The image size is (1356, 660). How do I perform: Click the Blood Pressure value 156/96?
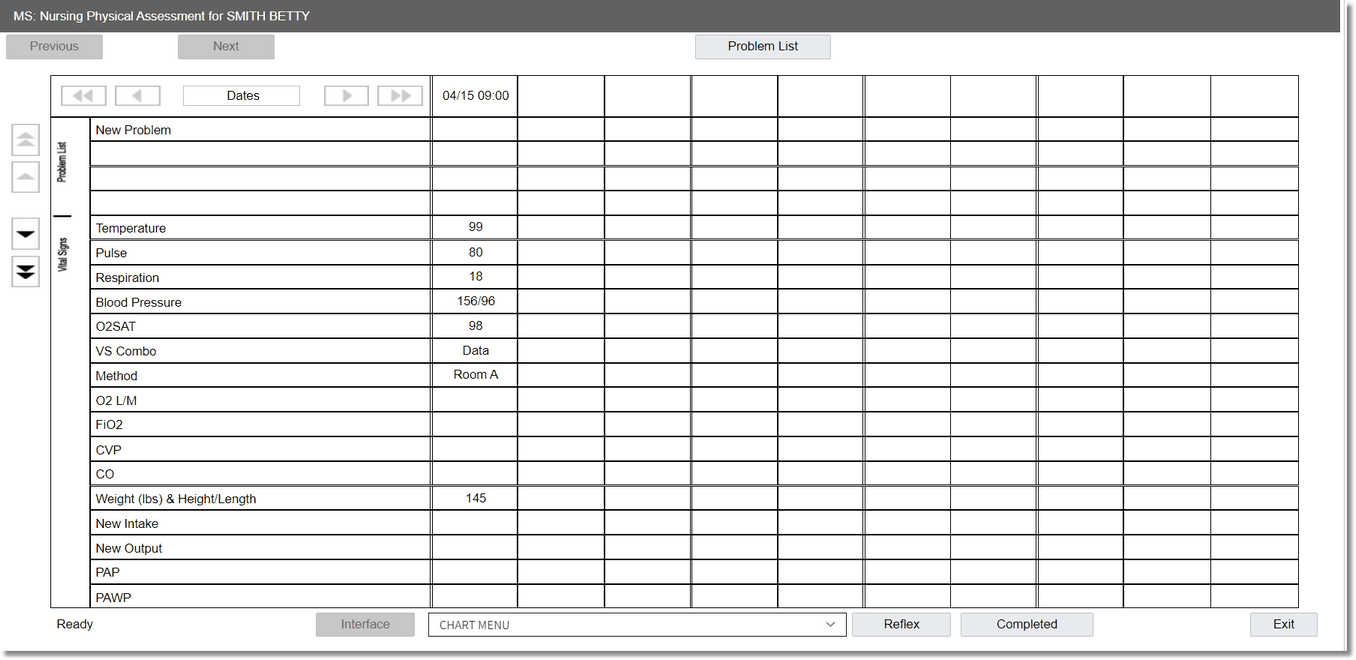pyautogui.click(x=475, y=301)
